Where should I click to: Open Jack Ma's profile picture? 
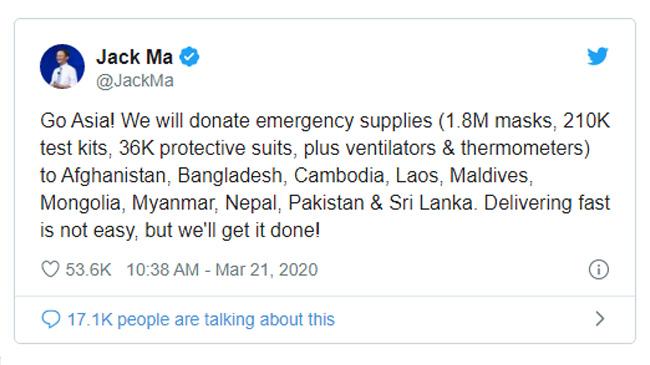point(62,66)
